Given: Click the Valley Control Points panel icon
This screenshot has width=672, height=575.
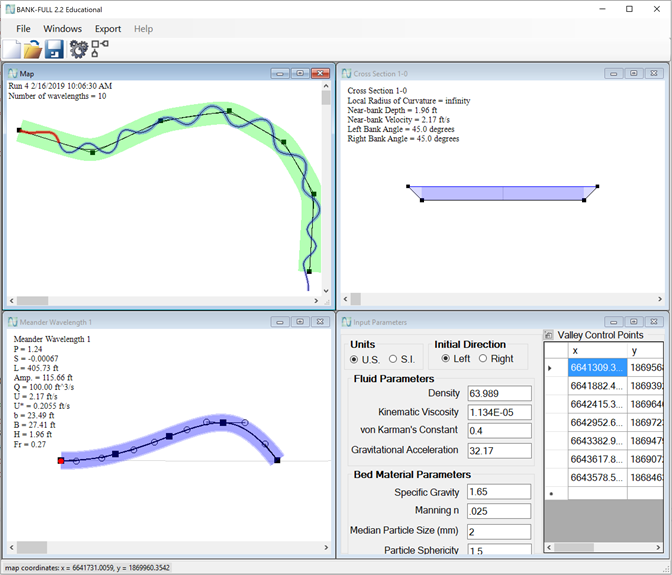Looking at the screenshot, I should (x=549, y=334).
